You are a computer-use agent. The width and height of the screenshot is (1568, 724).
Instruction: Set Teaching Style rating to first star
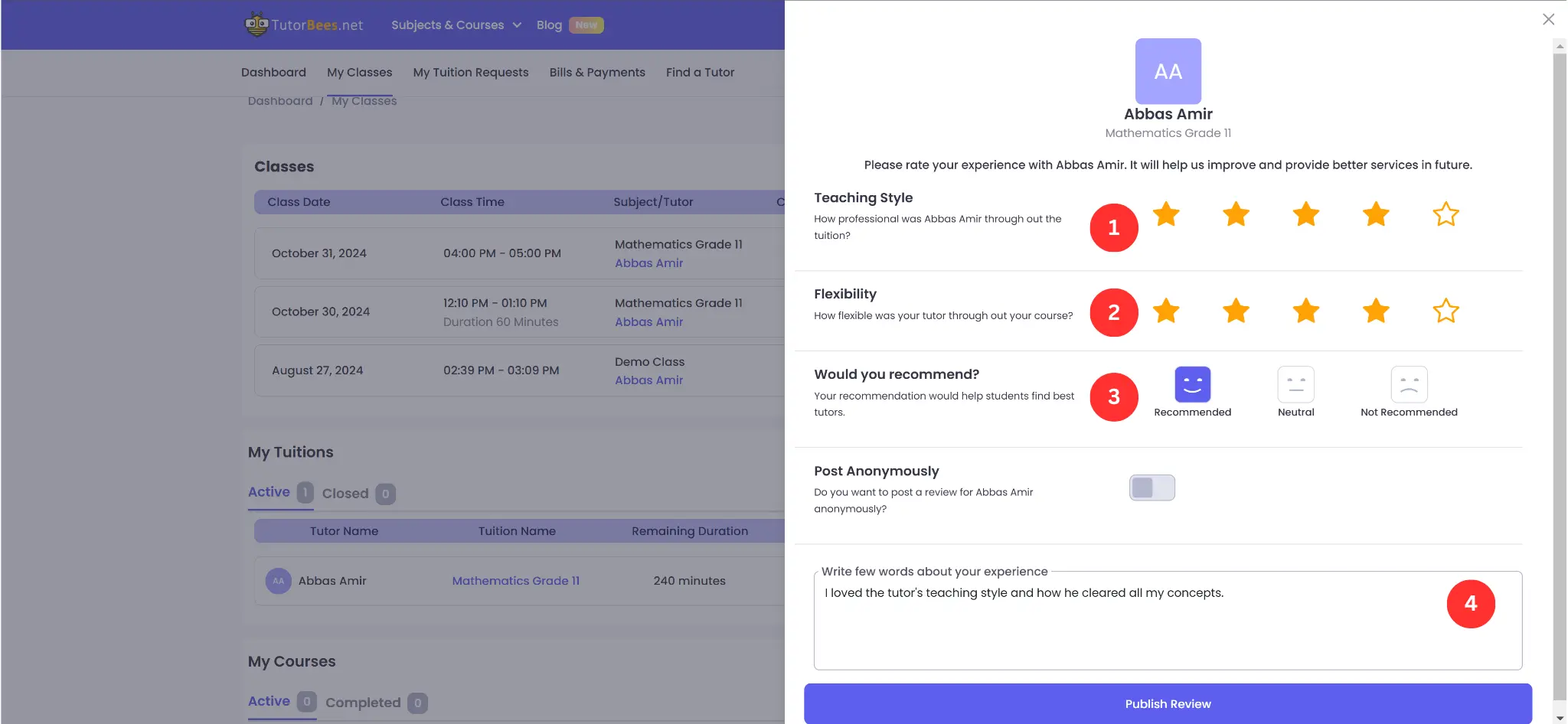[1166, 214]
